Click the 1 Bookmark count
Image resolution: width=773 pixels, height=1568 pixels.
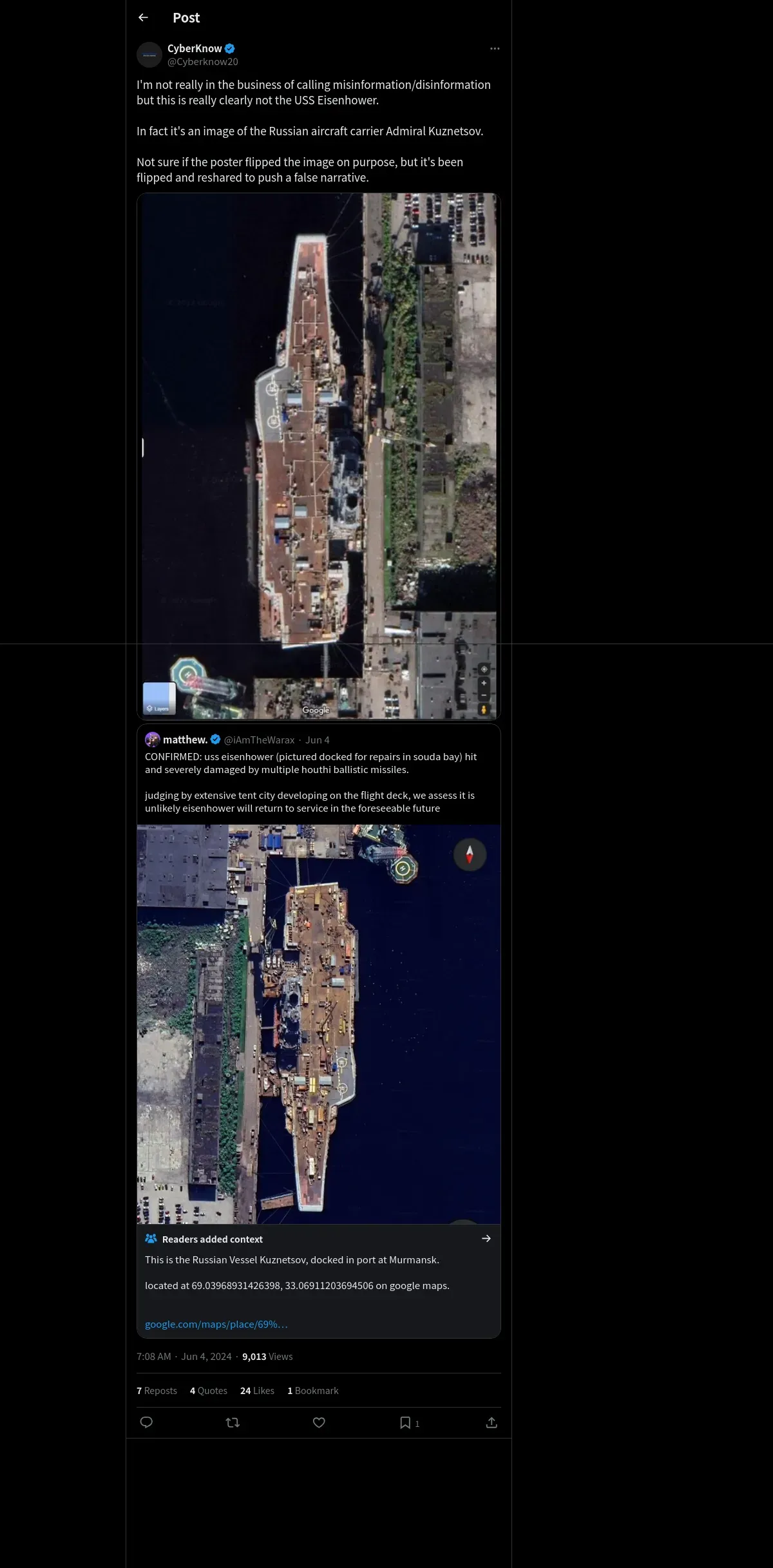(312, 1390)
